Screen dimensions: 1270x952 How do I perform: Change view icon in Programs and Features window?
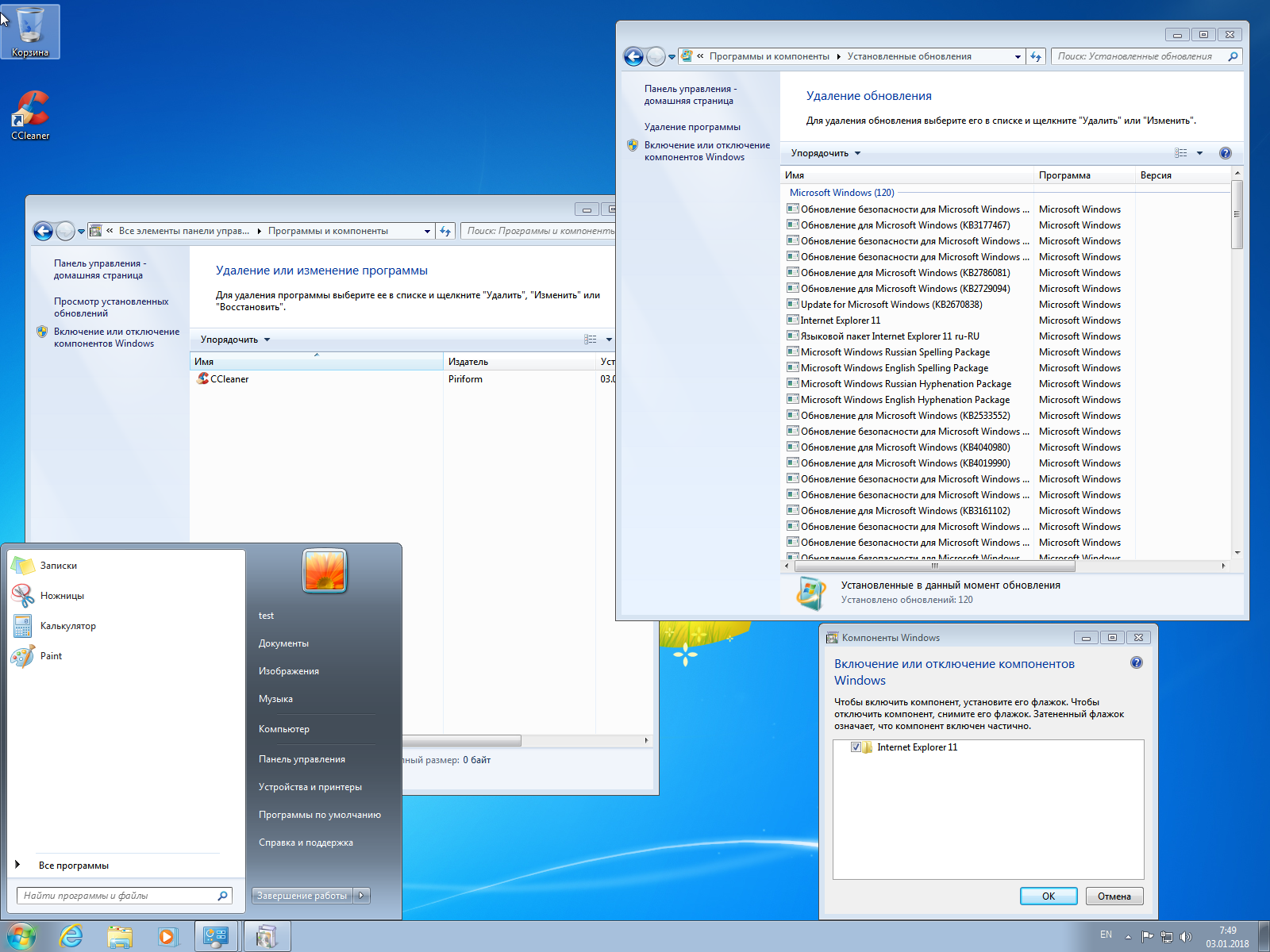pos(591,340)
